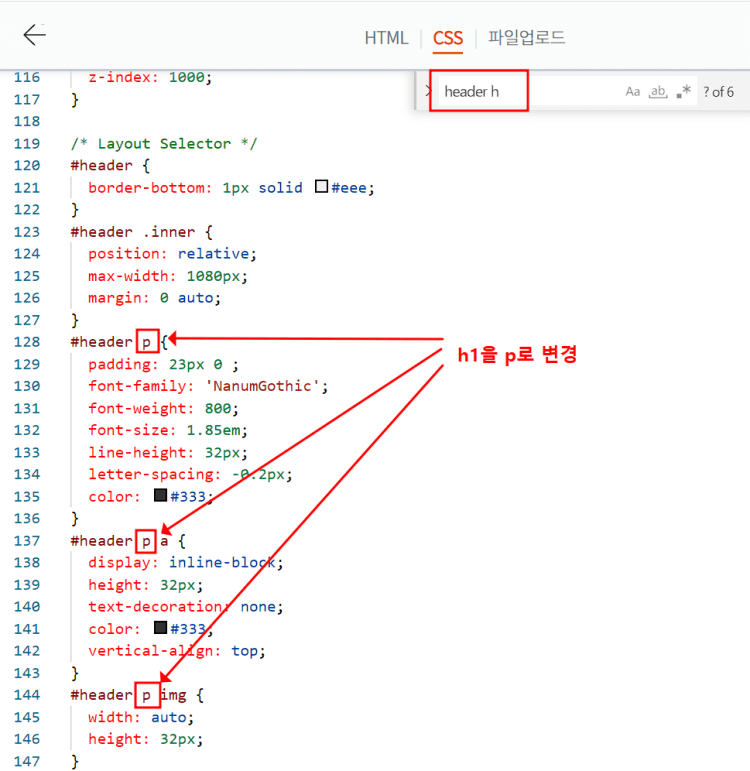Select the CSS tab
Viewport: 750px width, 771px height.
click(x=448, y=38)
